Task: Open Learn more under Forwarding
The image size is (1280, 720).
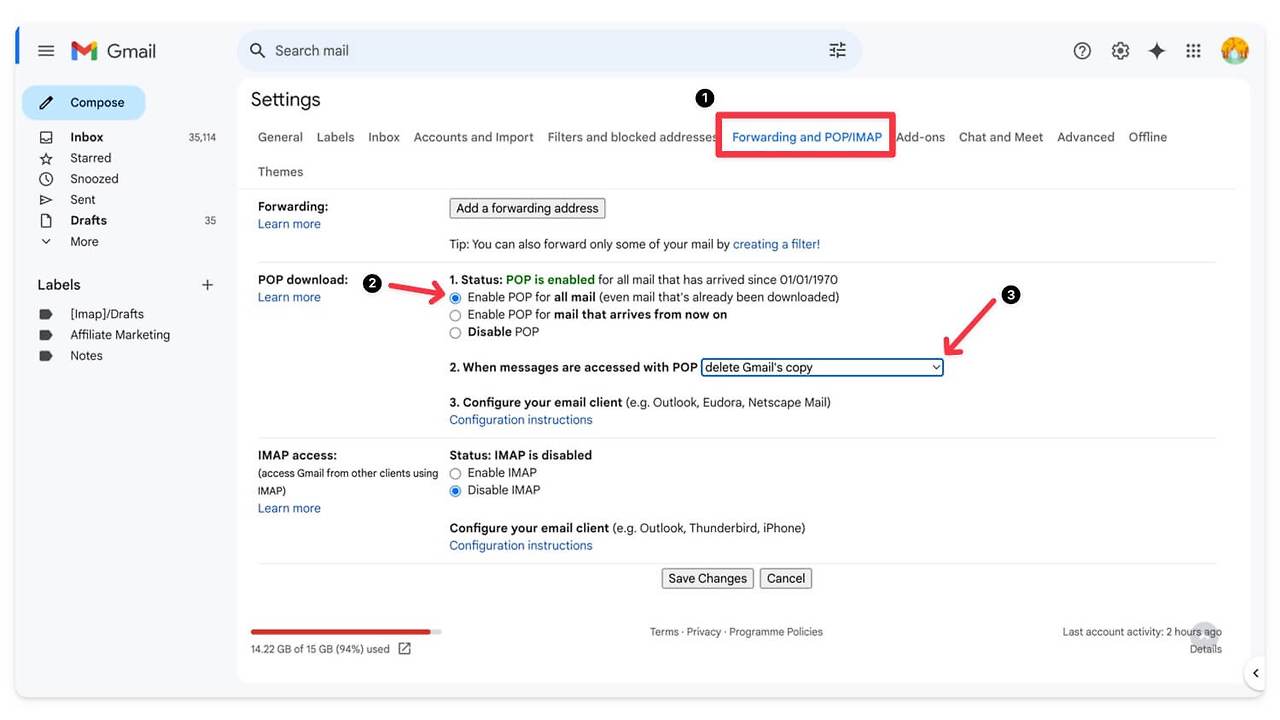Action: click(289, 224)
